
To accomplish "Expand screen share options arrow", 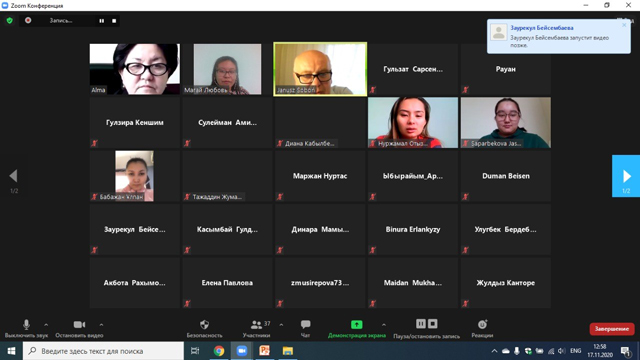I will tap(384, 325).
